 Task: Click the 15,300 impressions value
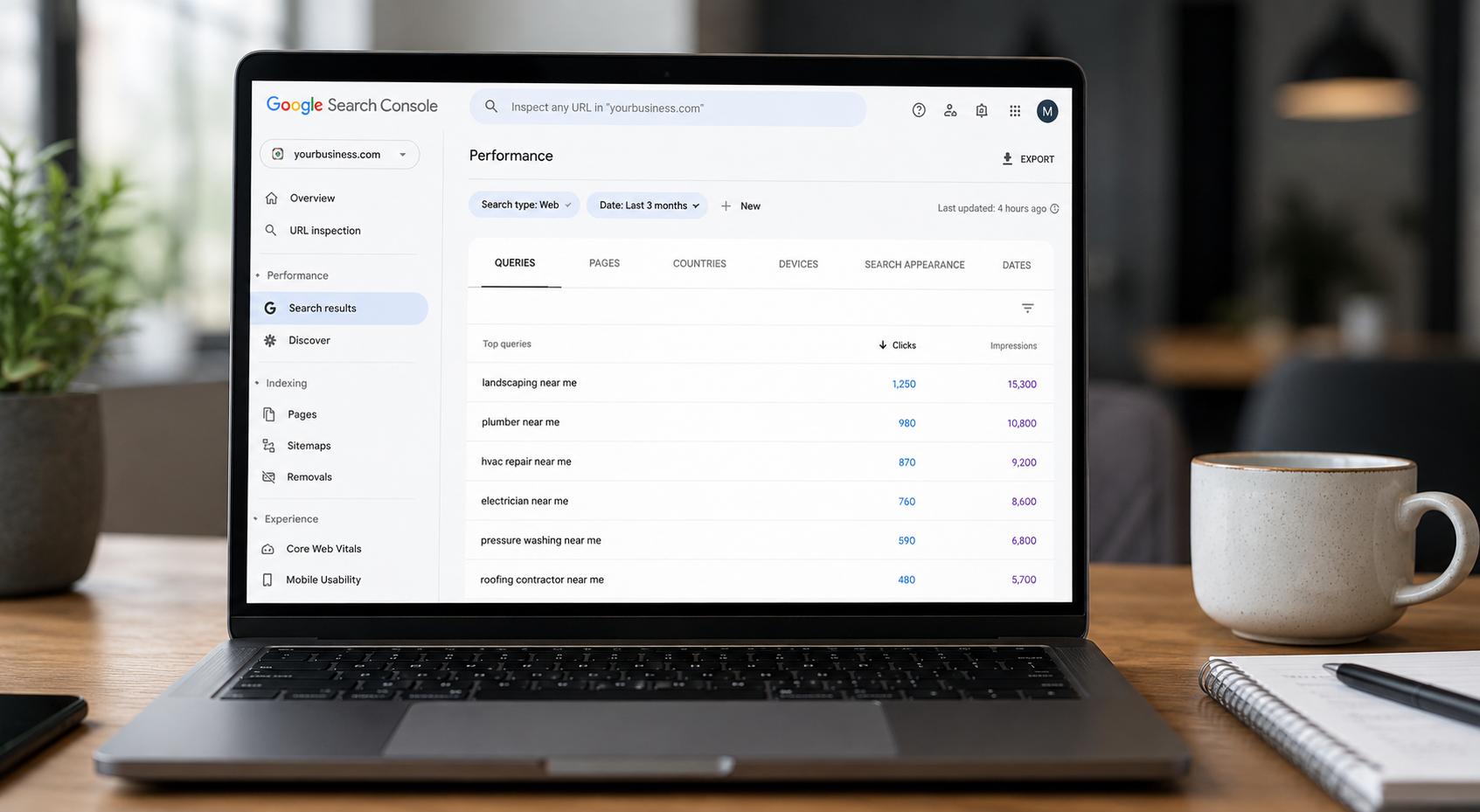point(1022,384)
